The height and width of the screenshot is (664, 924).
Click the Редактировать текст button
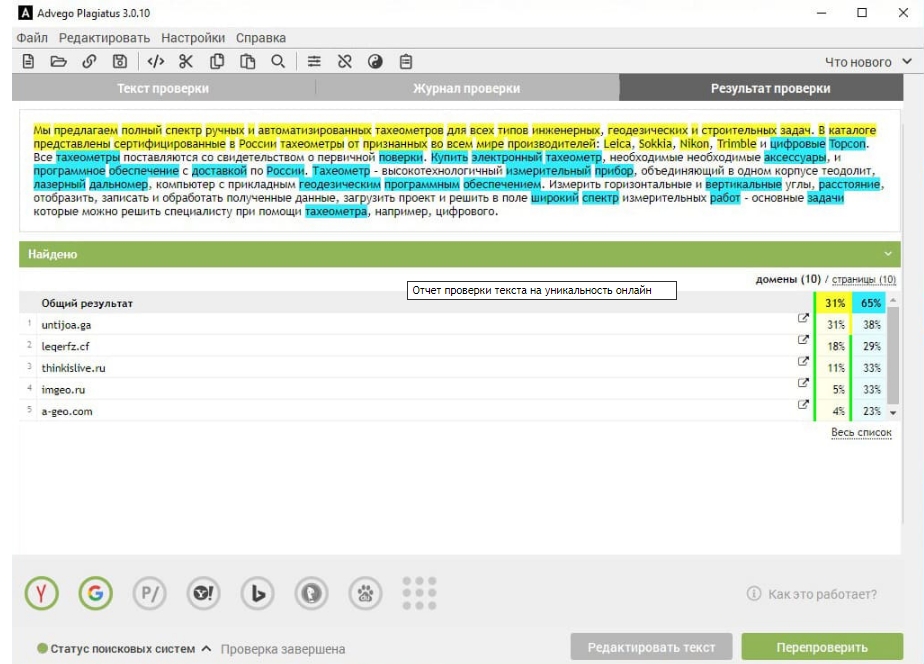tap(651, 648)
